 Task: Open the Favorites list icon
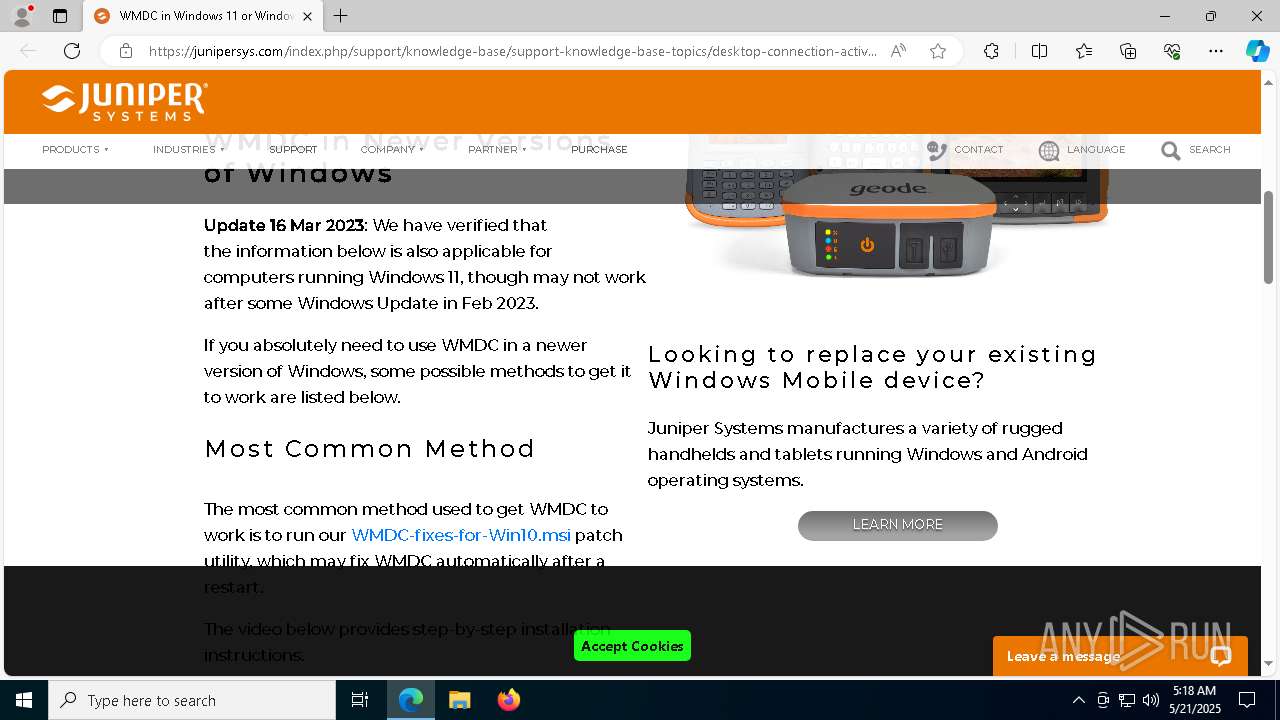coord(1084,51)
